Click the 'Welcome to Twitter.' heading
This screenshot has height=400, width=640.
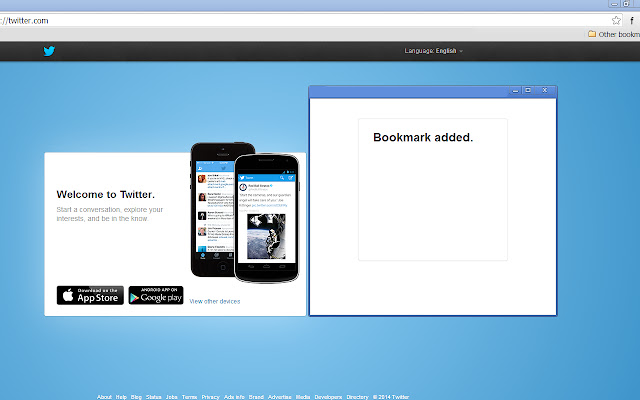(106, 194)
